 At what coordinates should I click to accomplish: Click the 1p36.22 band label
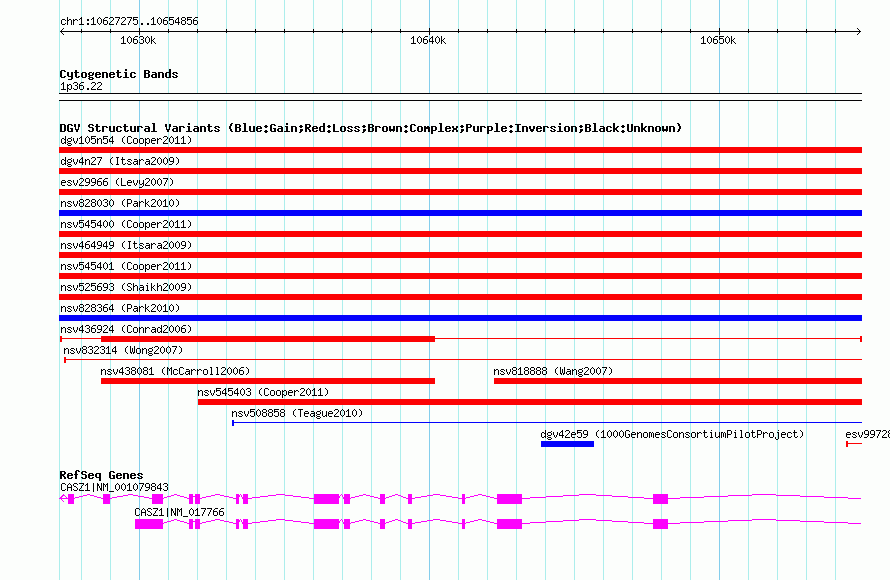coord(81,86)
